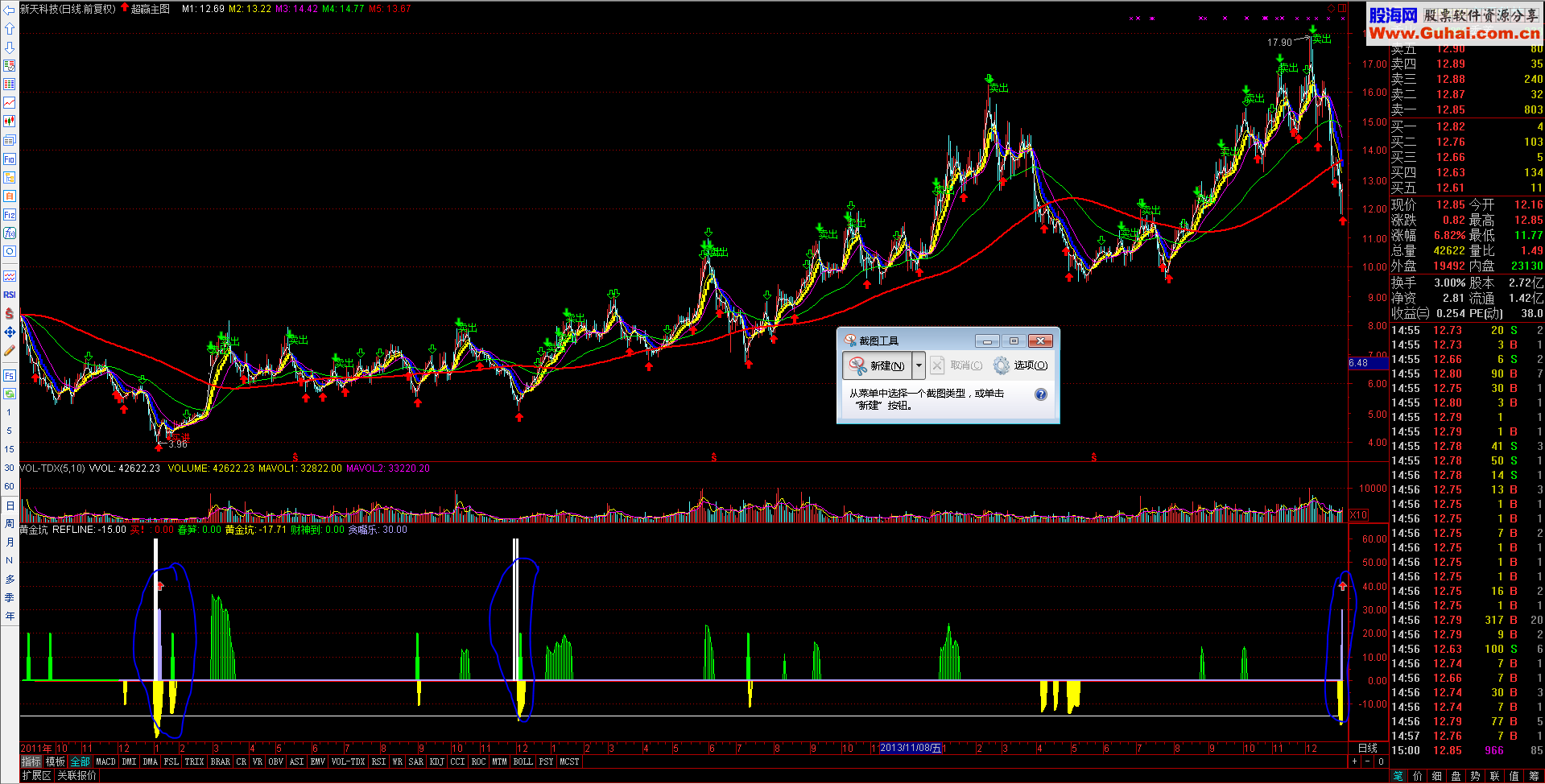Image resolution: width=1545 pixels, height=784 pixels.
Task: Click the up arrow icon in left toolbar
Action: point(9,28)
